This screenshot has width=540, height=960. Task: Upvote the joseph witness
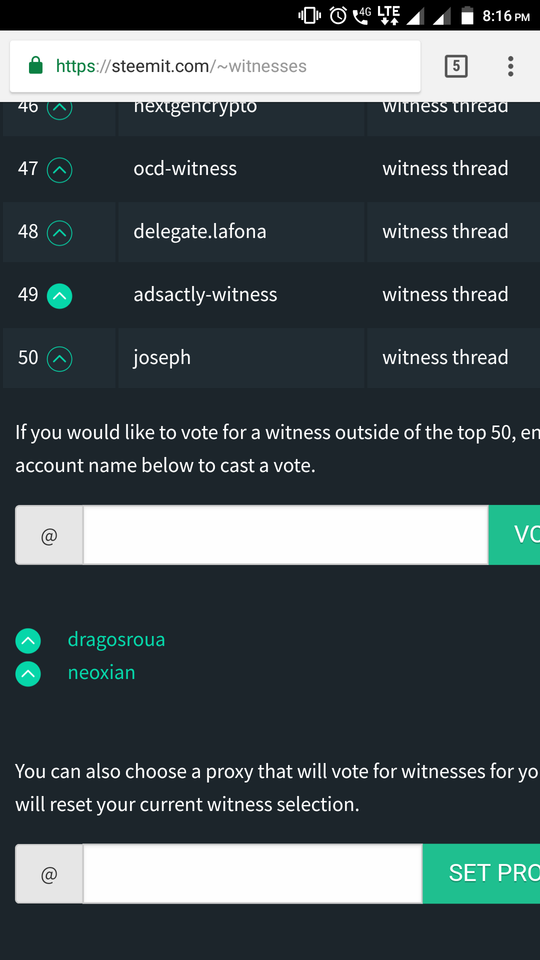point(59,359)
